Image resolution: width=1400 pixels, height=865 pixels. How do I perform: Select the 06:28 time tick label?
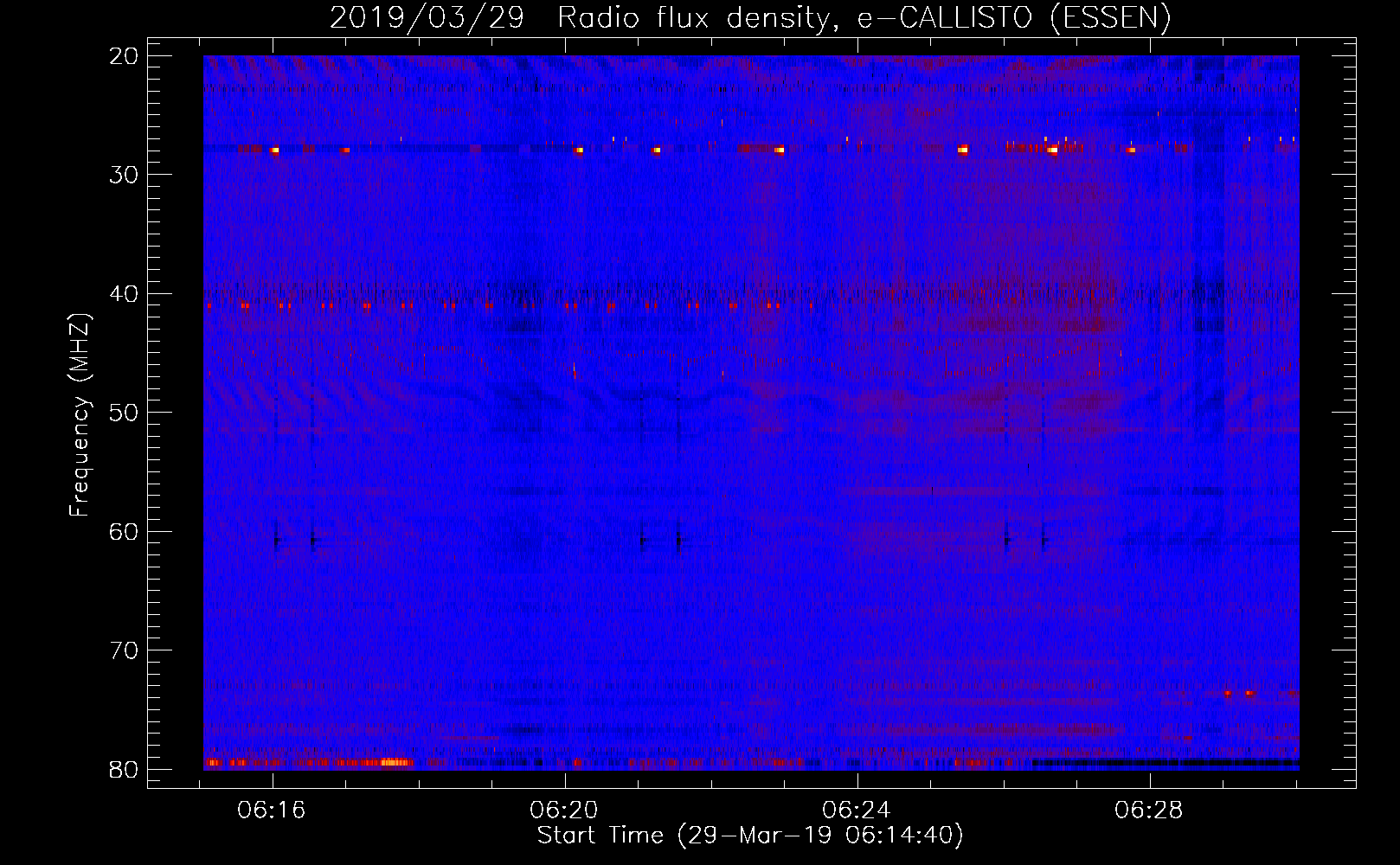click(1149, 811)
